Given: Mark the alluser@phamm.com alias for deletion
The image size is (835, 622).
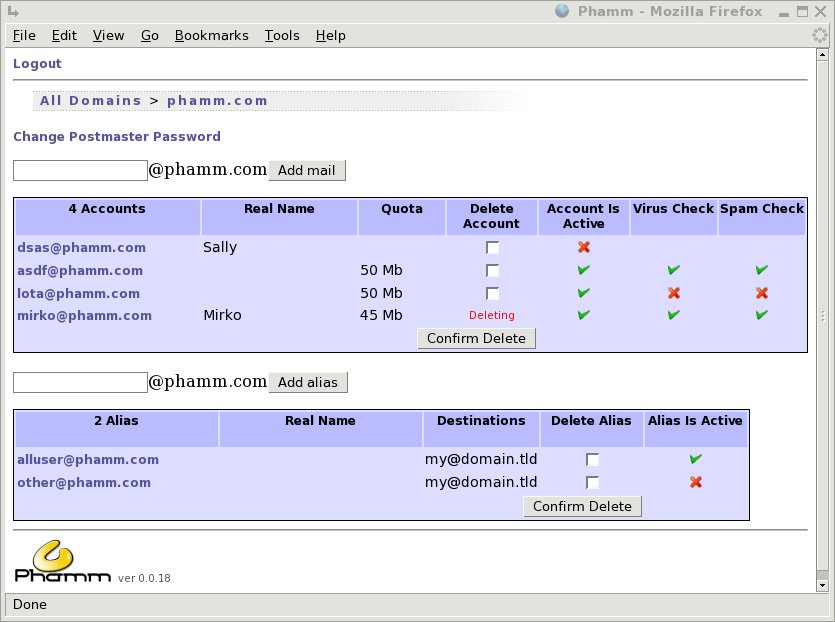Looking at the screenshot, I should (x=593, y=460).
